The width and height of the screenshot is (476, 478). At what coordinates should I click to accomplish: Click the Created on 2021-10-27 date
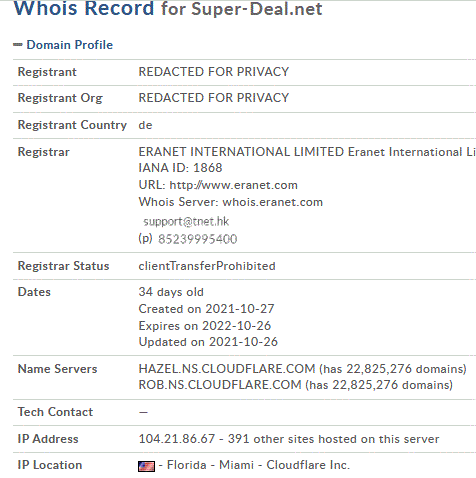click(206, 309)
